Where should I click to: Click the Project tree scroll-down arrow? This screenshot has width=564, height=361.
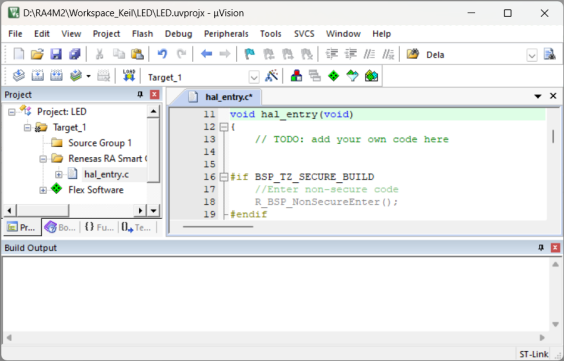[154, 210]
